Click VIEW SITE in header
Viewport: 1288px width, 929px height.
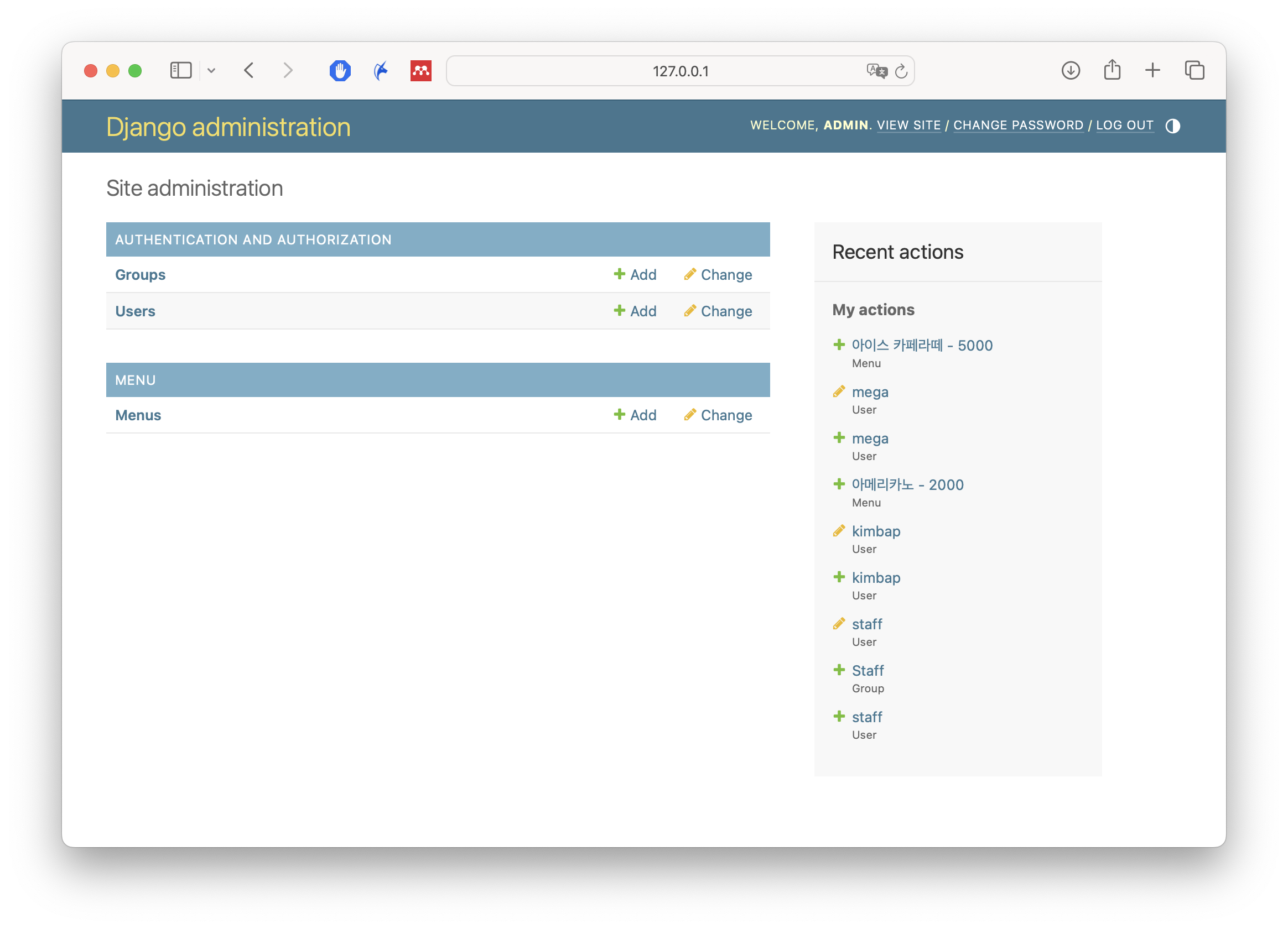[x=908, y=126]
